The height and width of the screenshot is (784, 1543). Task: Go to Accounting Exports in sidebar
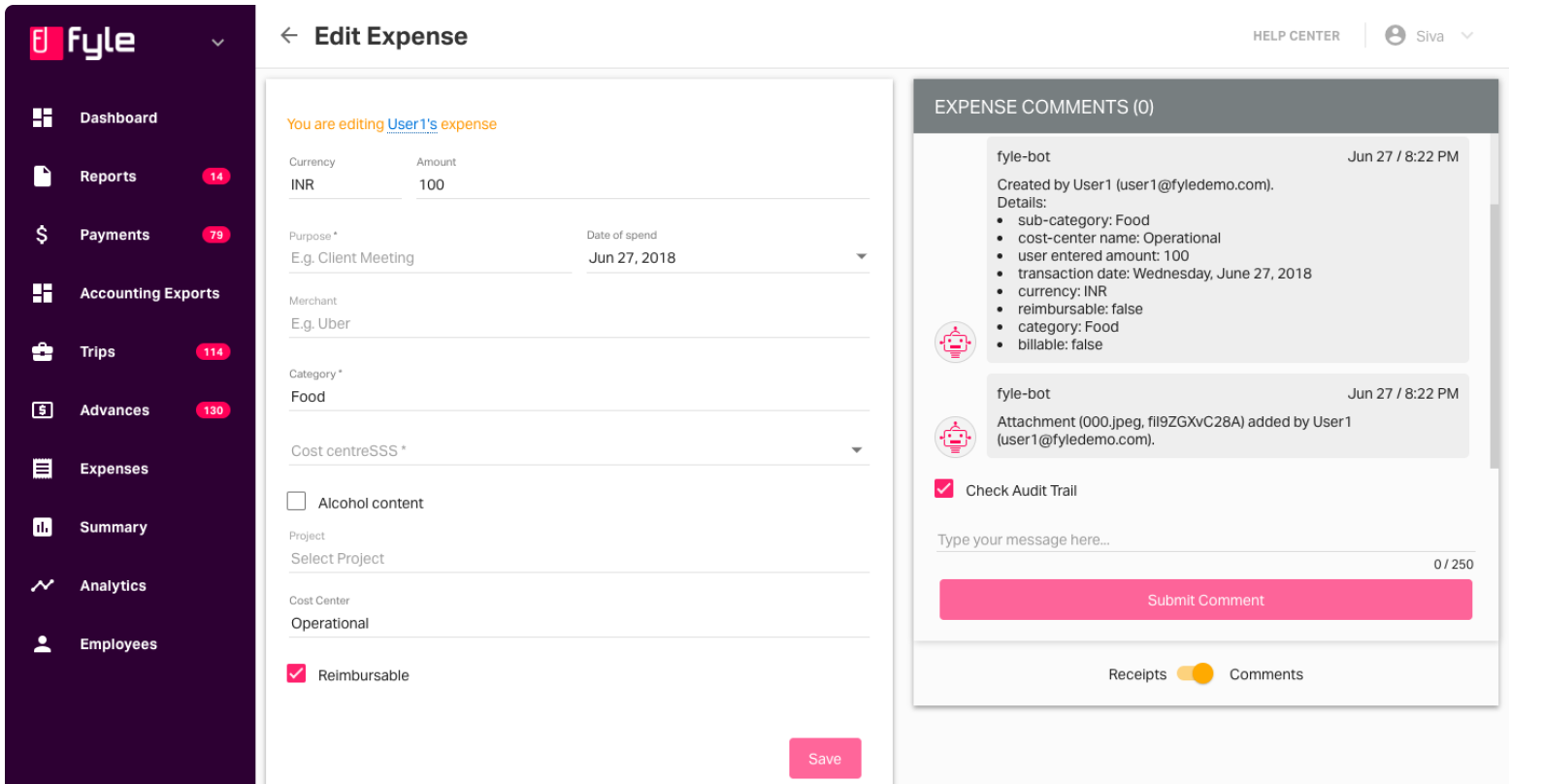[x=149, y=293]
